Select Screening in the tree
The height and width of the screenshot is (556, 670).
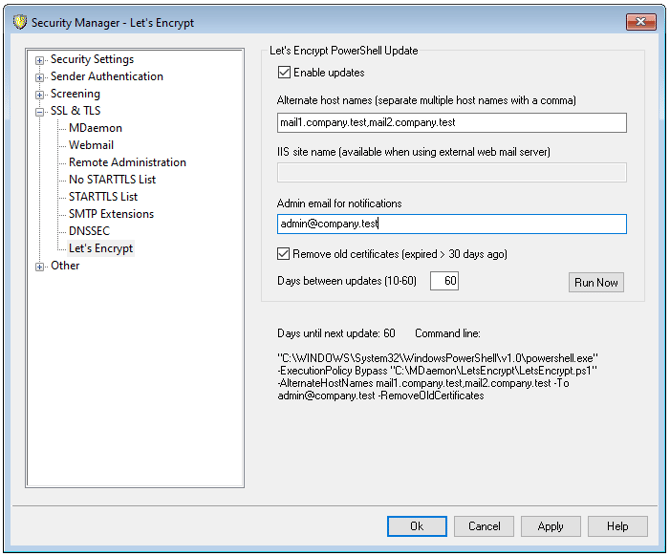tap(75, 93)
